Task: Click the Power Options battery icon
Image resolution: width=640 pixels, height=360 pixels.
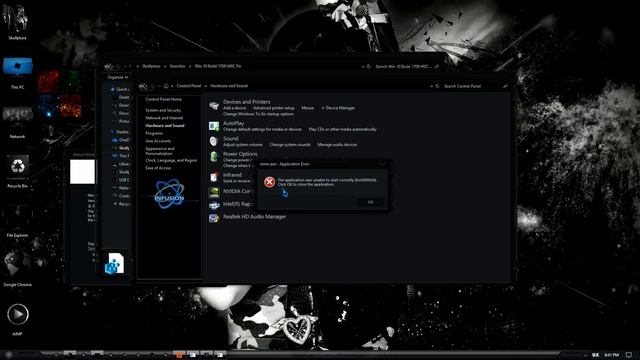Action: 214,156
